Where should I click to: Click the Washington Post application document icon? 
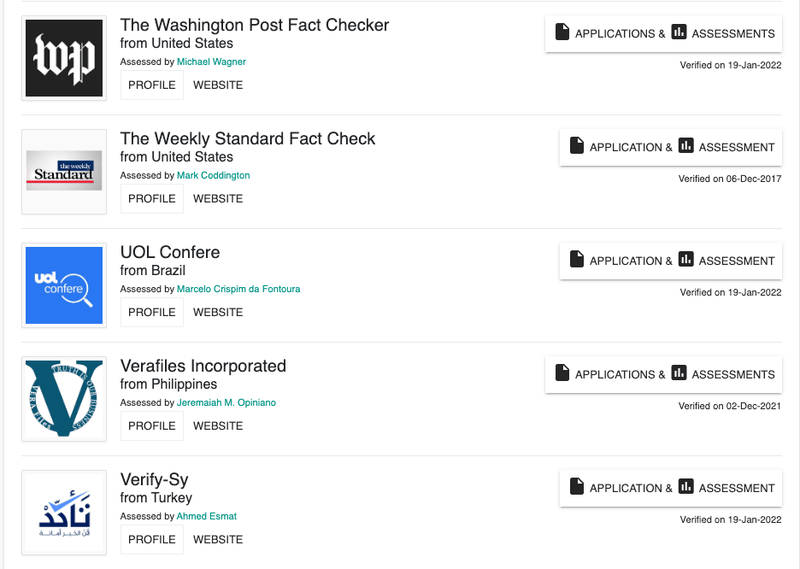pyautogui.click(x=562, y=32)
